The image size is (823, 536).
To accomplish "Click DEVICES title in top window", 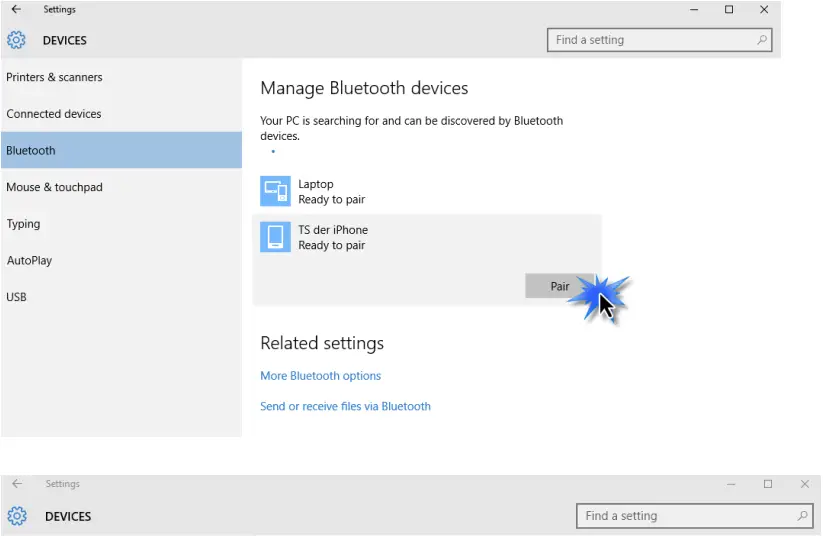I will tap(65, 40).
